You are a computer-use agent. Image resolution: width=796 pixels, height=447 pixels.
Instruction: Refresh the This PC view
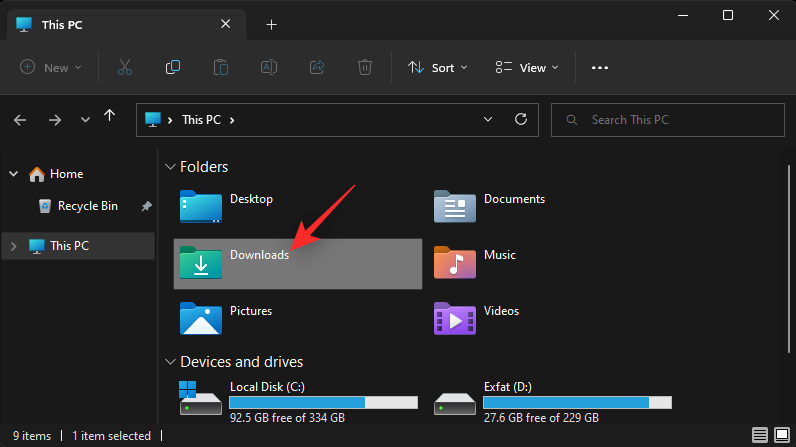(521, 119)
